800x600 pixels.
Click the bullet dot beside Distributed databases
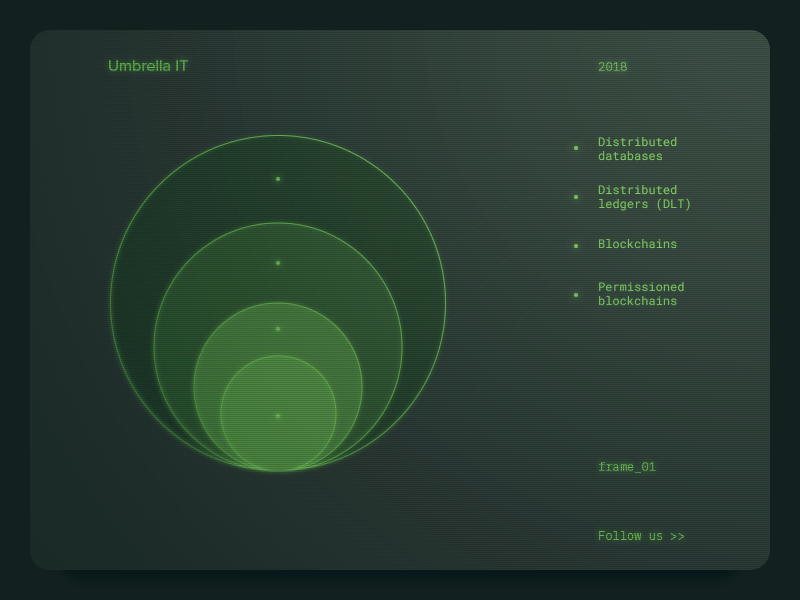tap(576, 148)
